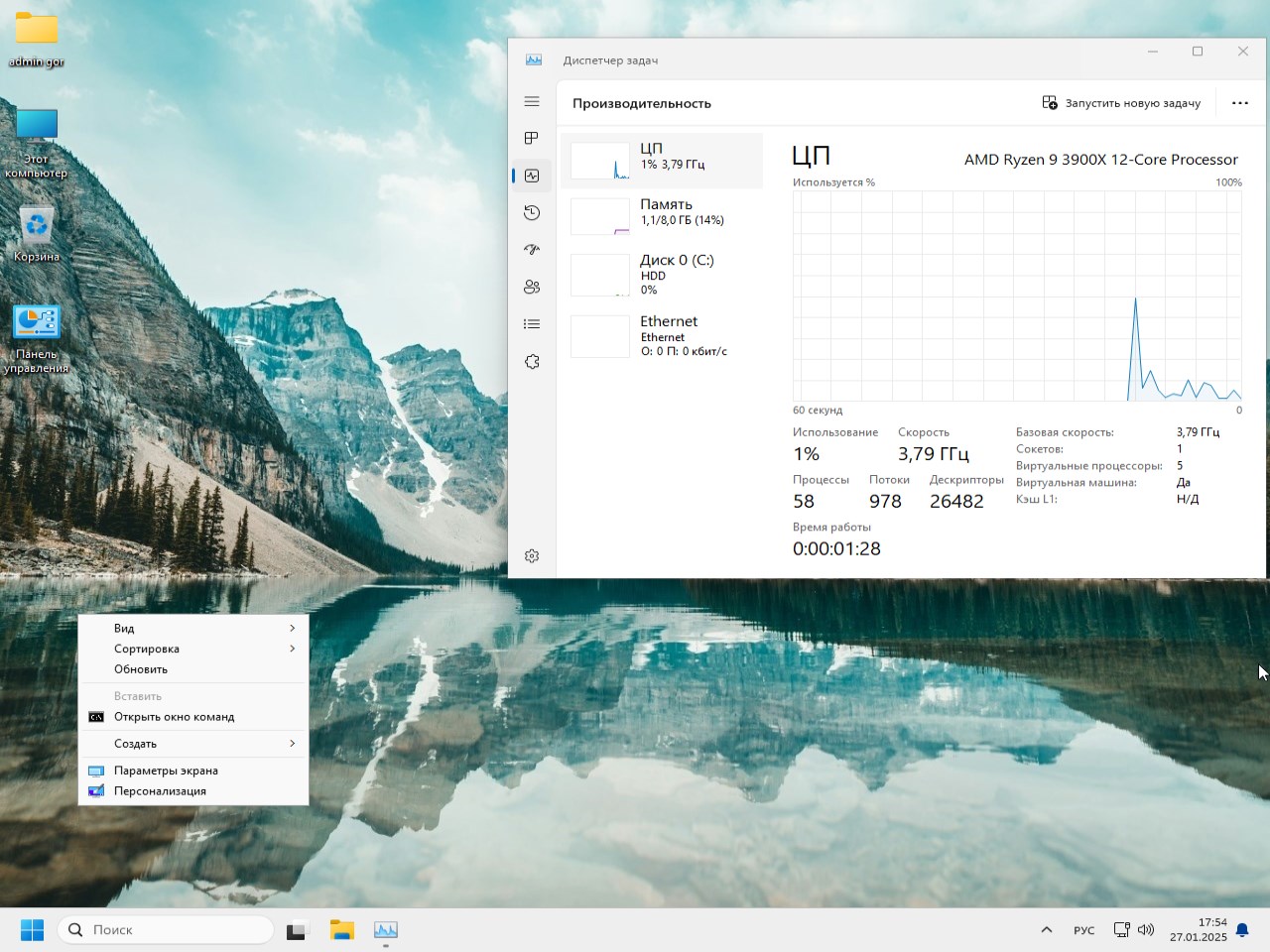Click the volume speaker tray icon
Viewport: 1270px width, 952px height.
point(1146,930)
